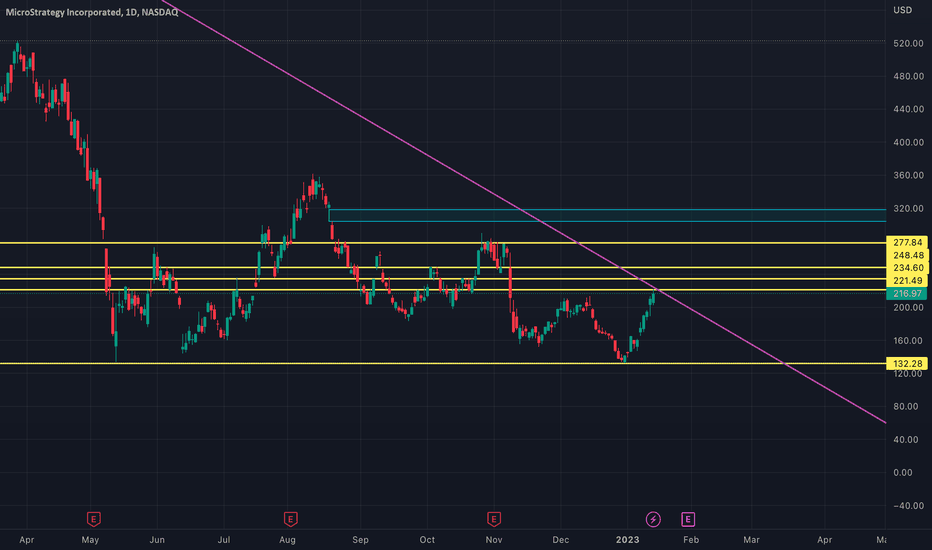932x550 pixels.
Task: Click the 320.00 price axis value
Action: (x=908, y=209)
